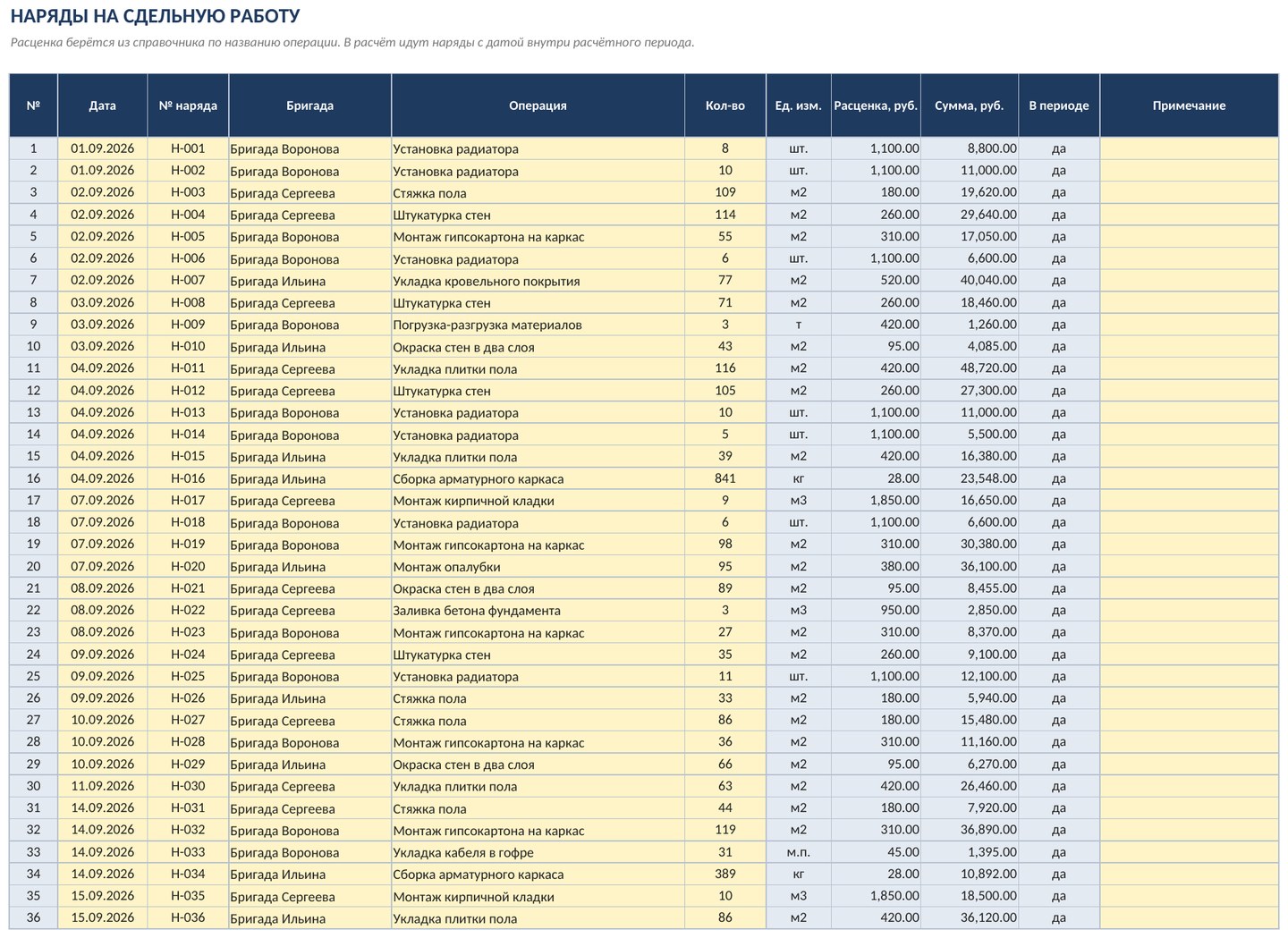The height and width of the screenshot is (938, 1288).
Task: Select the "Расценка, руб." header
Action: 876,106
